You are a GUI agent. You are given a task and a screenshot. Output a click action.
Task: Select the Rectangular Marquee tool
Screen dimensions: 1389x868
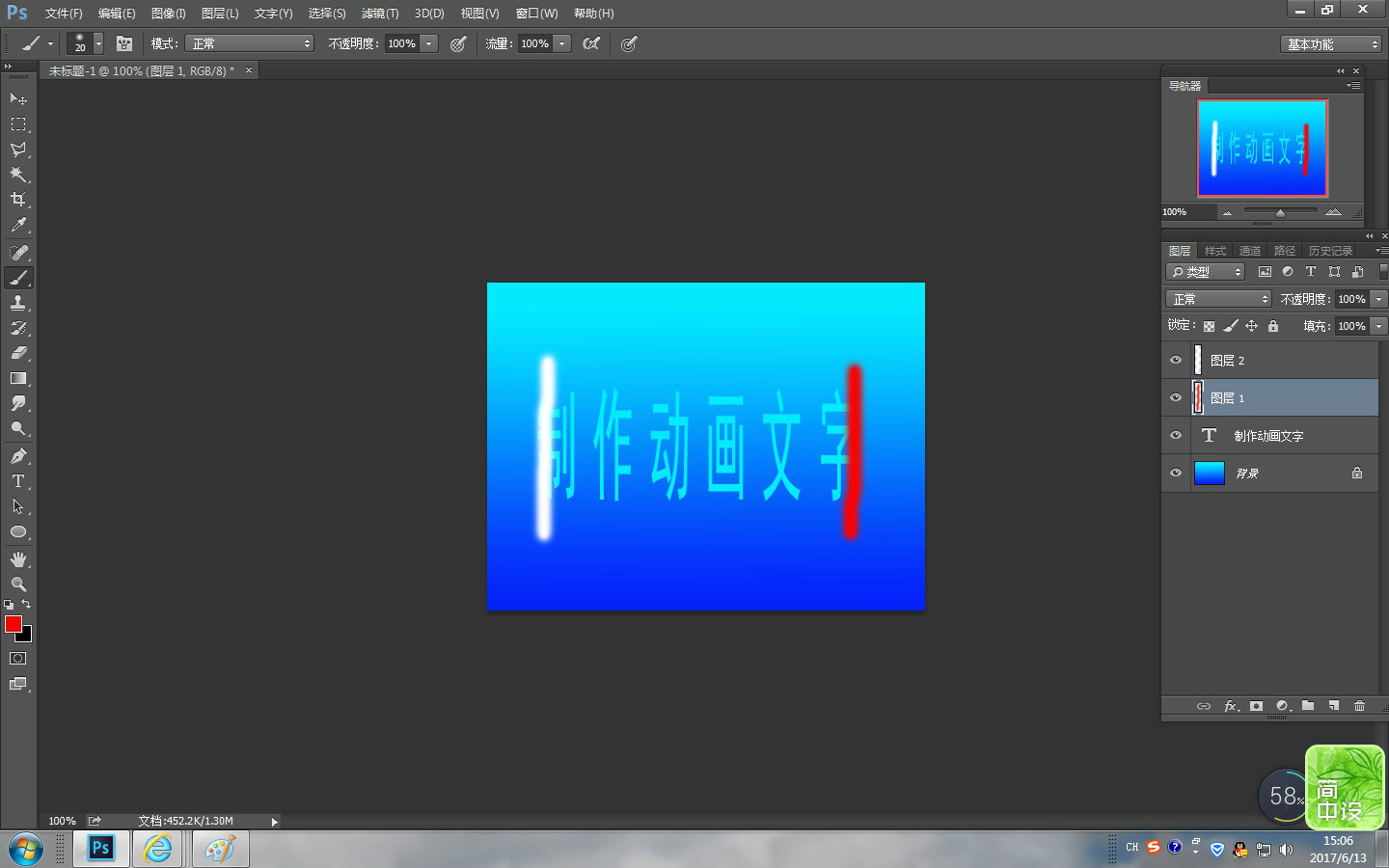18,123
